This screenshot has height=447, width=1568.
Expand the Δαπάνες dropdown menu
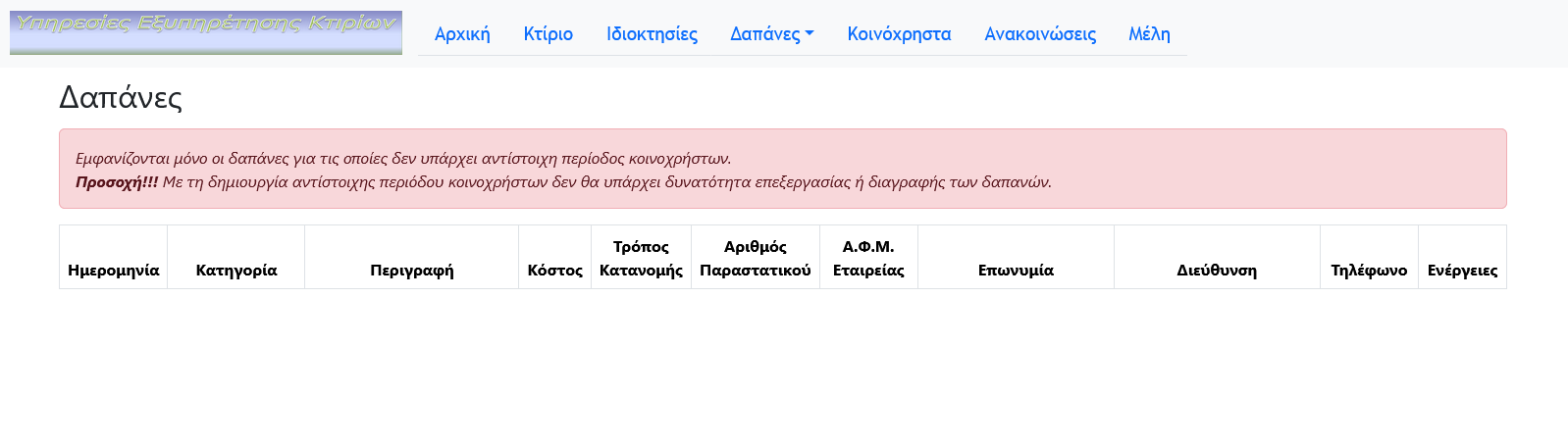tap(771, 34)
